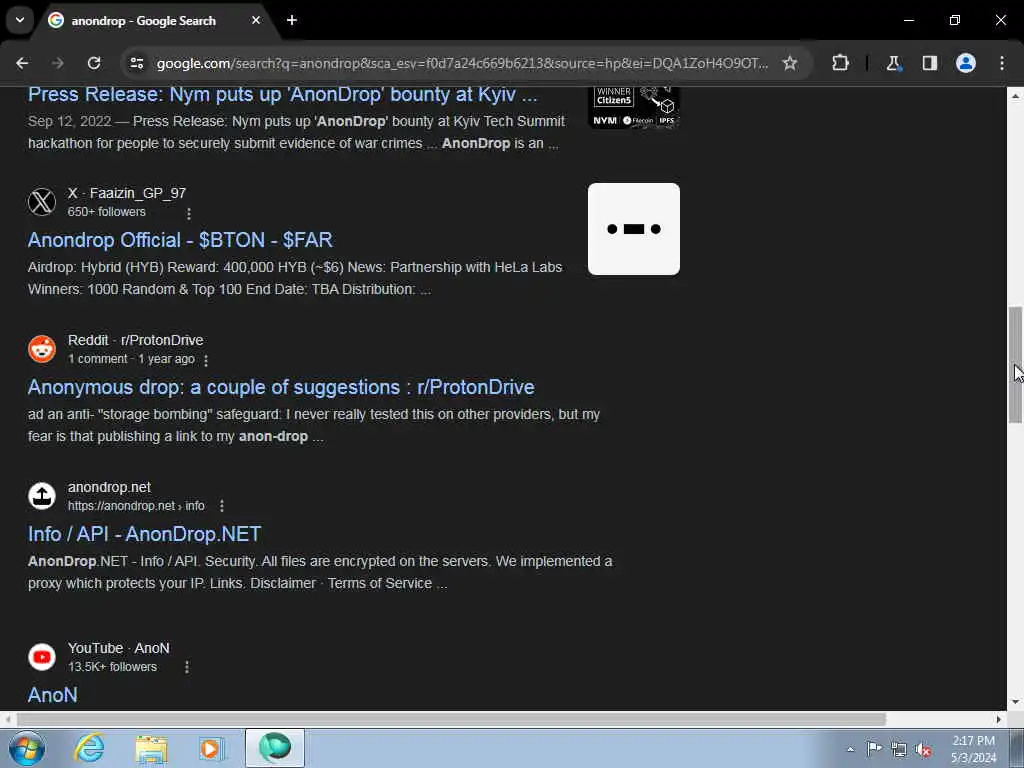Viewport: 1024px width, 768px height.
Task: Click the Citizen5 winner thumbnail image
Action: point(633,108)
